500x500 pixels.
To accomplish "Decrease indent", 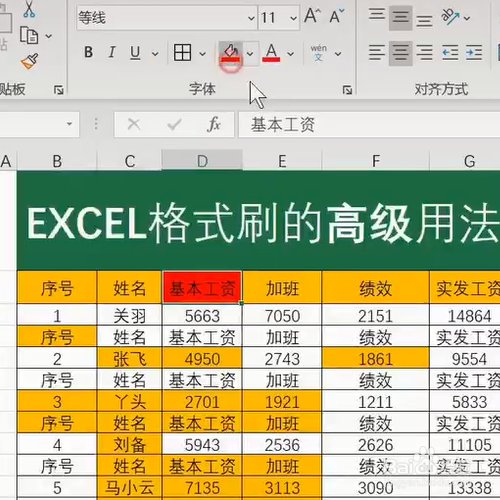I will coord(450,53).
